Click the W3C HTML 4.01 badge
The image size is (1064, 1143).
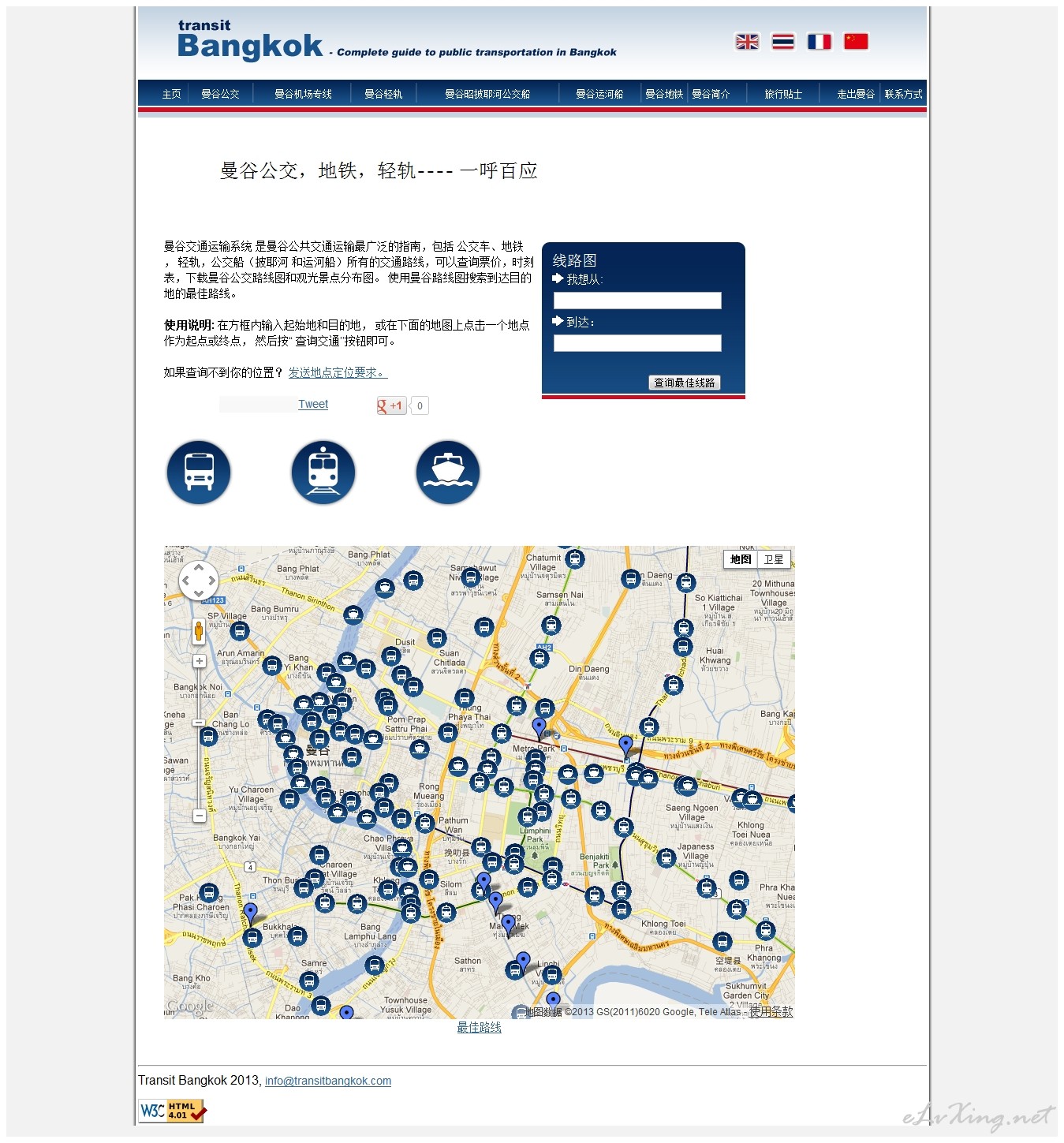pos(172,1111)
